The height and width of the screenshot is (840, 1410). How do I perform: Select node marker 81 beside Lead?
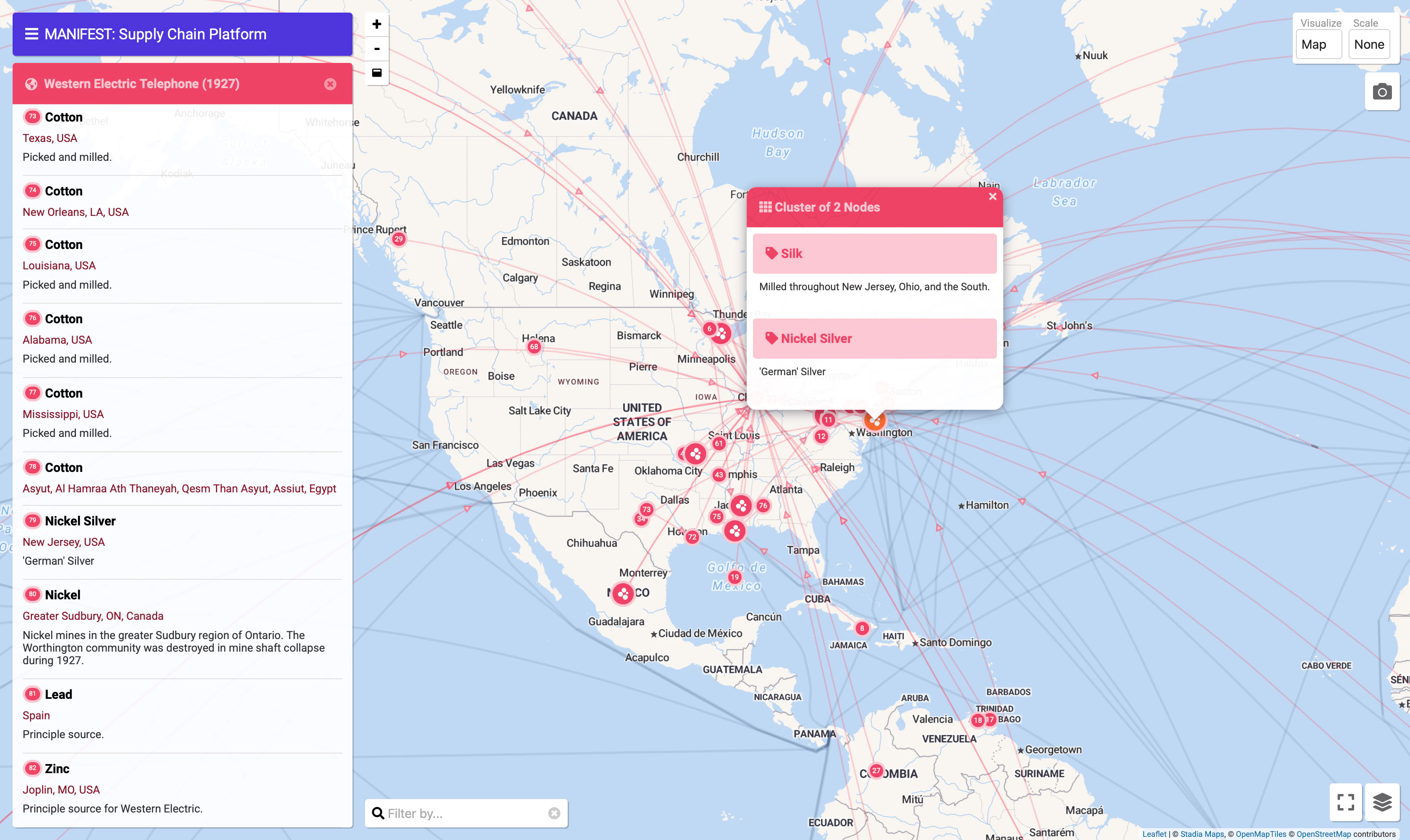(x=32, y=694)
